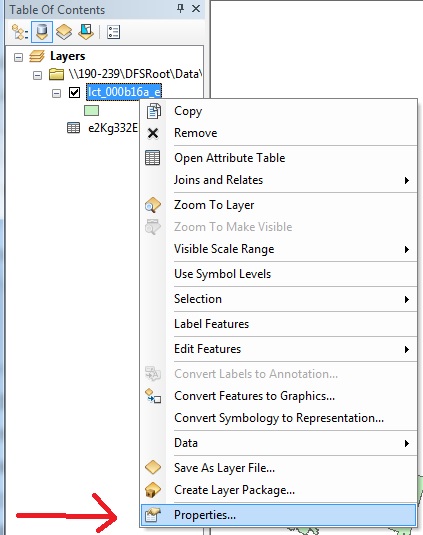Click the Zoom To Layer icon

pyautogui.click(x=152, y=205)
